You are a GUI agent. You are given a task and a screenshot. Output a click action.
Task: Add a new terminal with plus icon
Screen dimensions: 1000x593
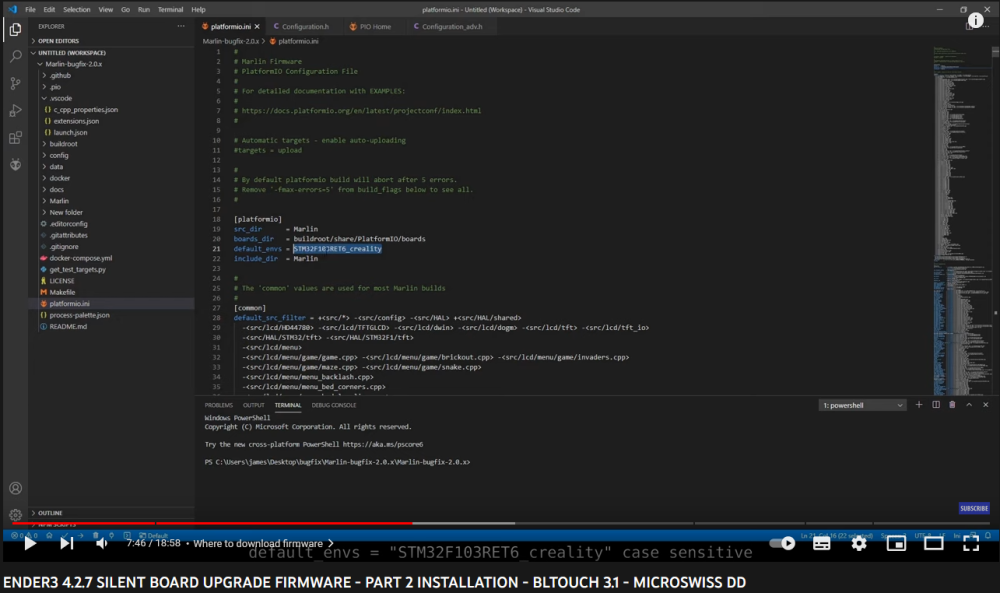(920, 405)
